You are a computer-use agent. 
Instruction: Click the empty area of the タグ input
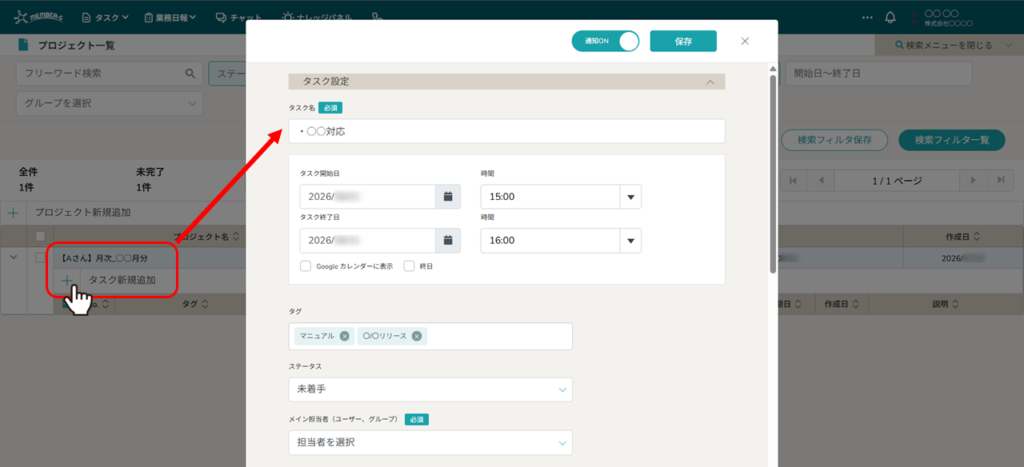coord(500,336)
